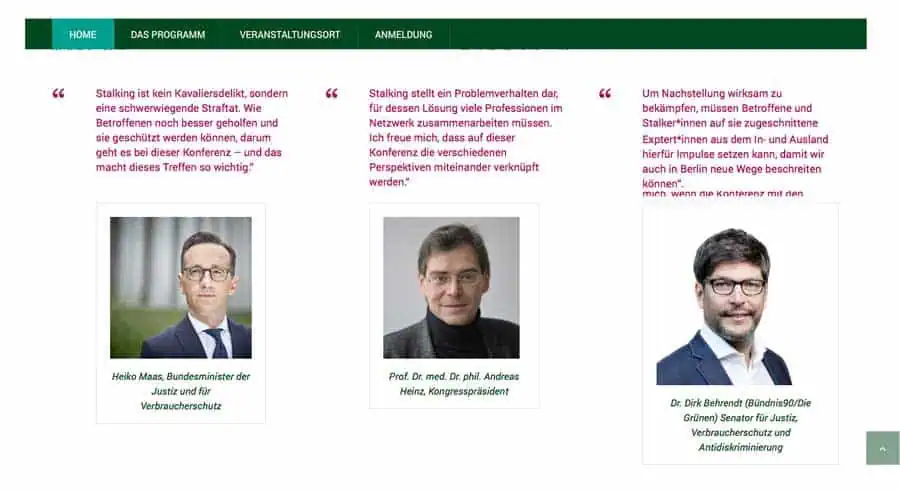
Task: Click the caption naming Andreas Heinz, Kongresspräsident
Action: coord(454,384)
